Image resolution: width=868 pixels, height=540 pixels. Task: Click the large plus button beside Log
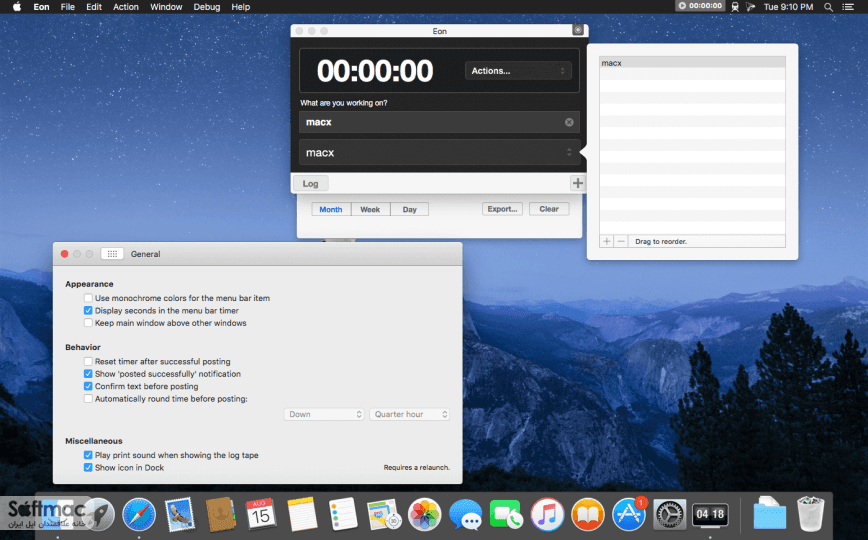pyautogui.click(x=577, y=183)
